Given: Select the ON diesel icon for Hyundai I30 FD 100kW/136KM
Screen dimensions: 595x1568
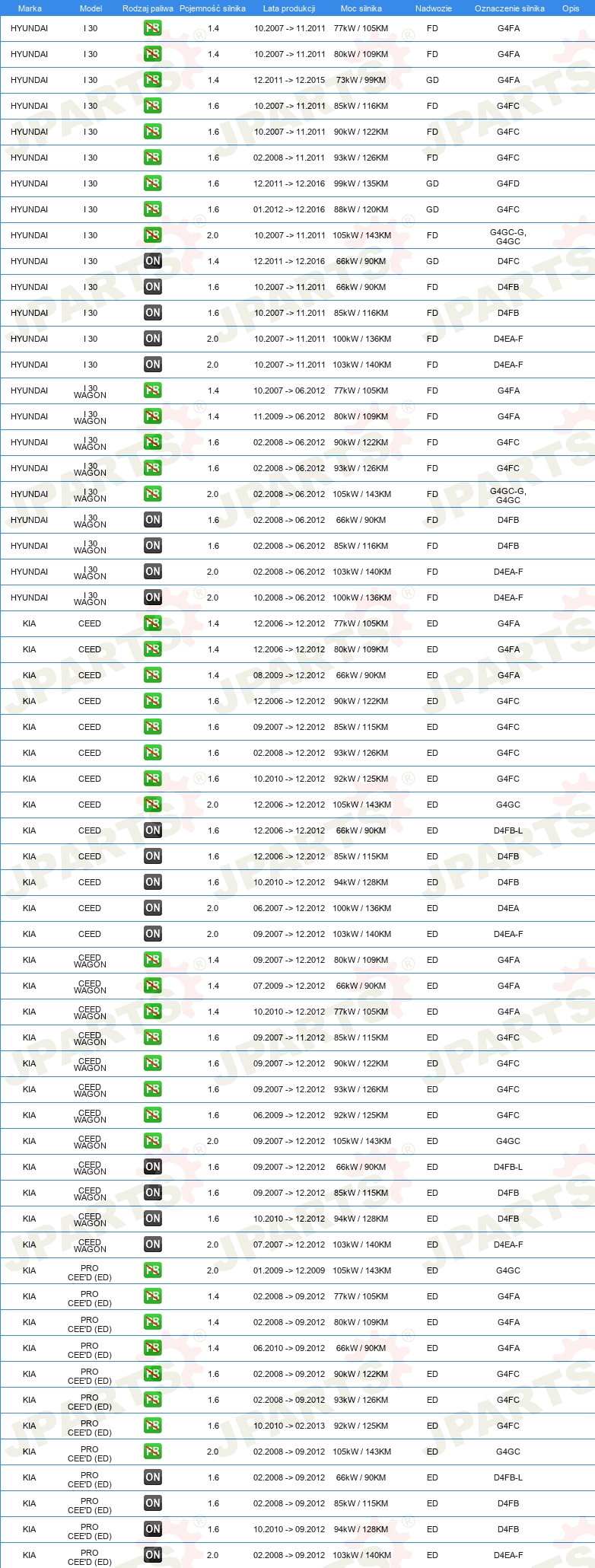Looking at the screenshot, I should pos(152,339).
